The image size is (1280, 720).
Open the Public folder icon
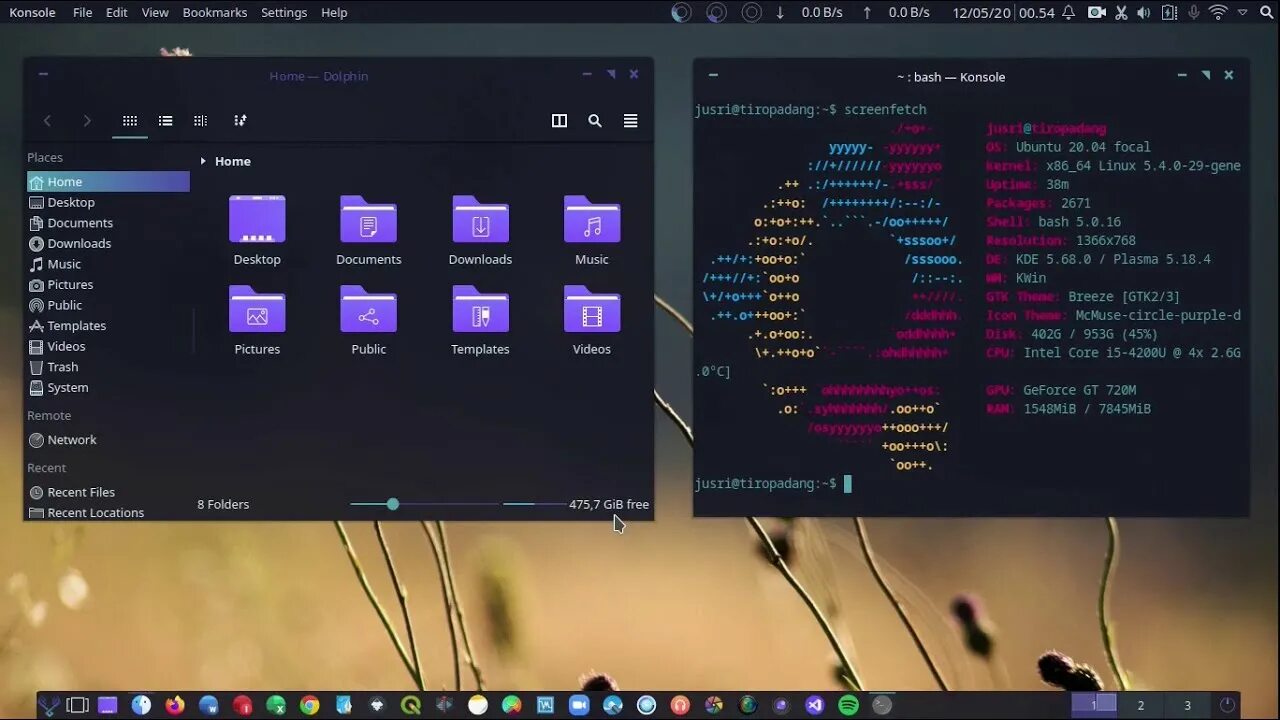[x=369, y=309]
